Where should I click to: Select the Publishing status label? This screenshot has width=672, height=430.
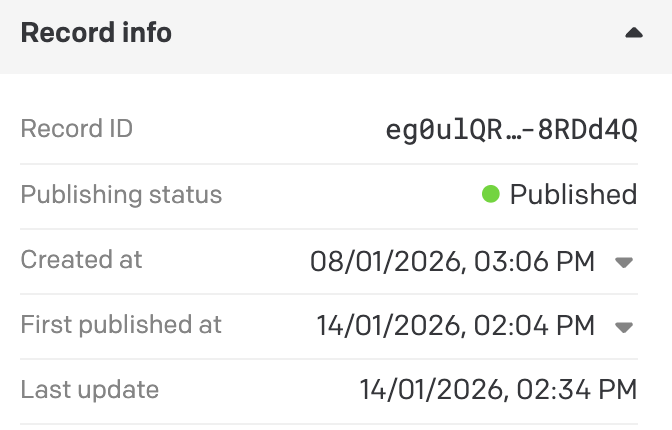[x=122, y=194]
